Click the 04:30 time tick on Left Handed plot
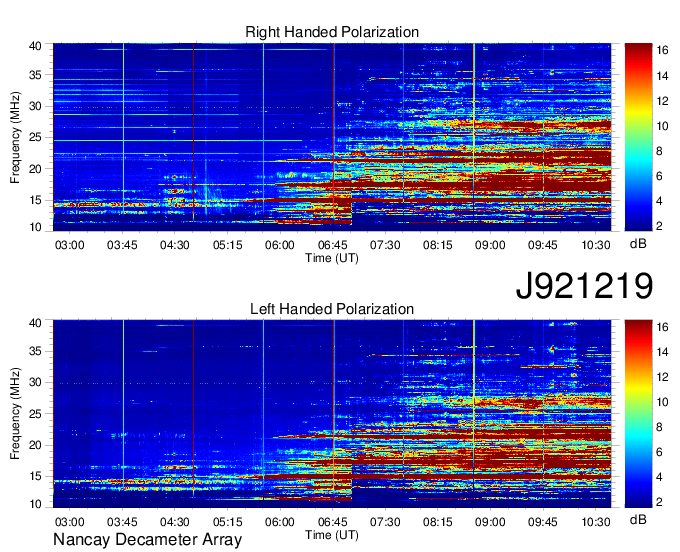 [x=175, y=522]
